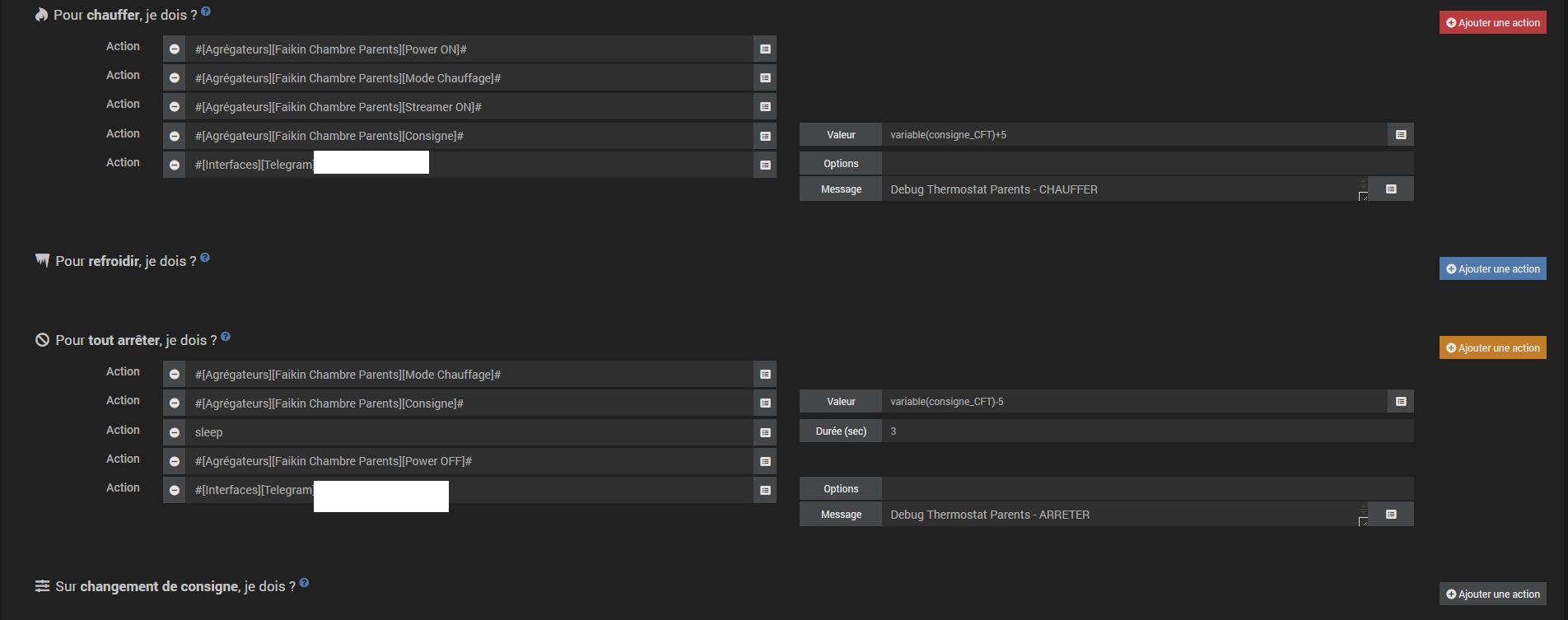Click the orange Ajouter une action button for tout arrêter
This screenshot has width=1568, height=620.
1492,348
